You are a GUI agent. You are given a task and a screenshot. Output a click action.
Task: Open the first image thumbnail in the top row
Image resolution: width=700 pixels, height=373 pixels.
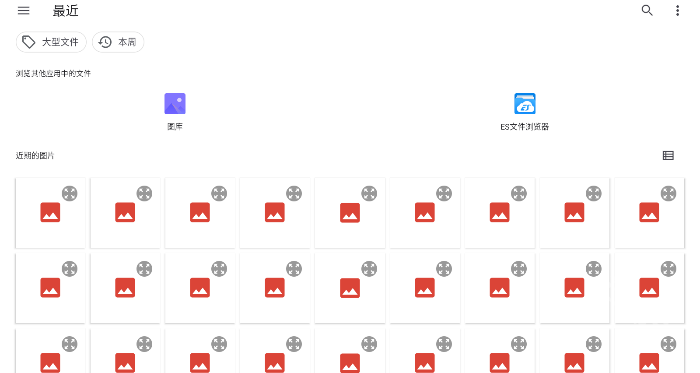[50, 213]
